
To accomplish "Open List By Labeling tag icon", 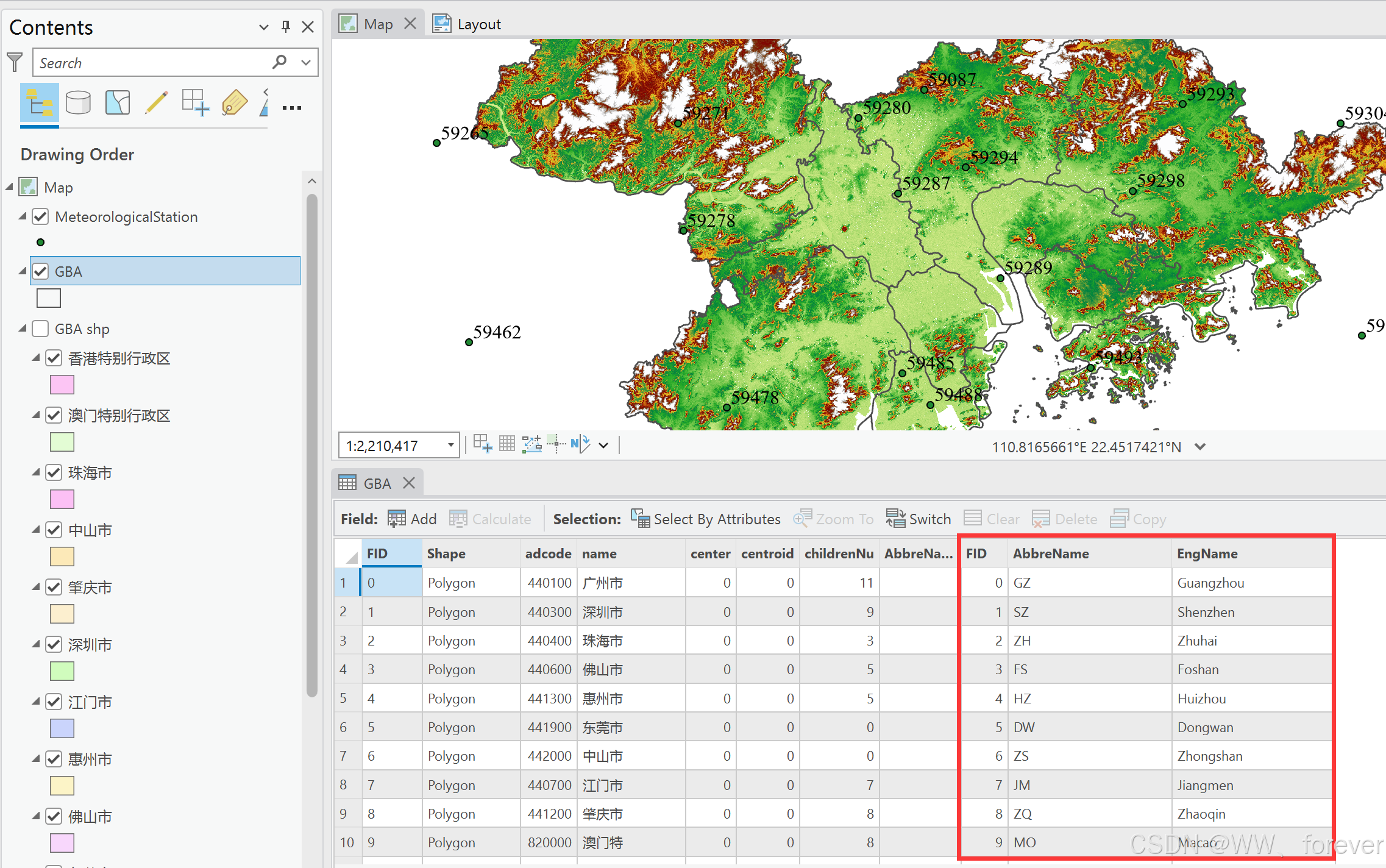I will pos(235,103).
